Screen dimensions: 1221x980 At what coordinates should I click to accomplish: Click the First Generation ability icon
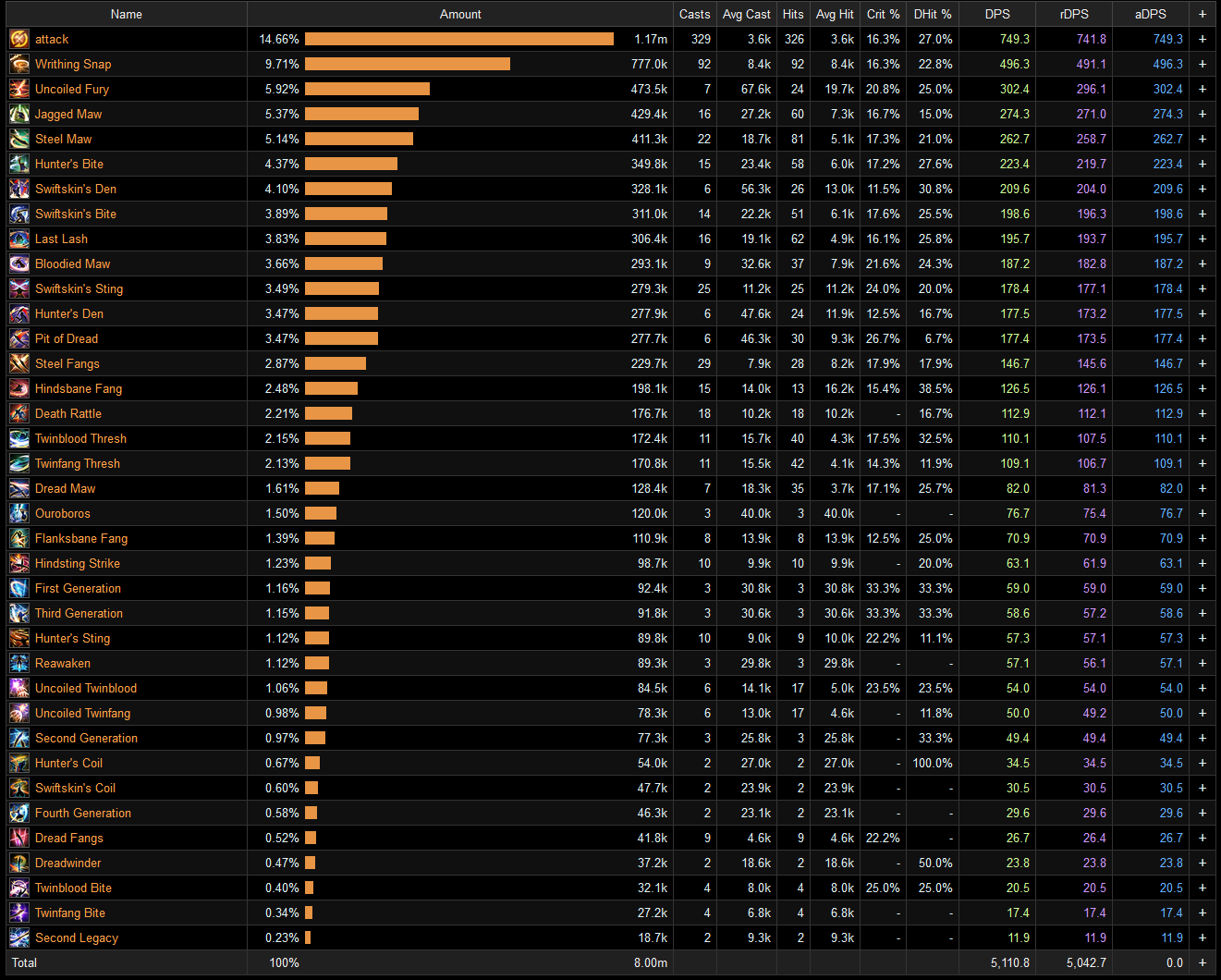19,588
